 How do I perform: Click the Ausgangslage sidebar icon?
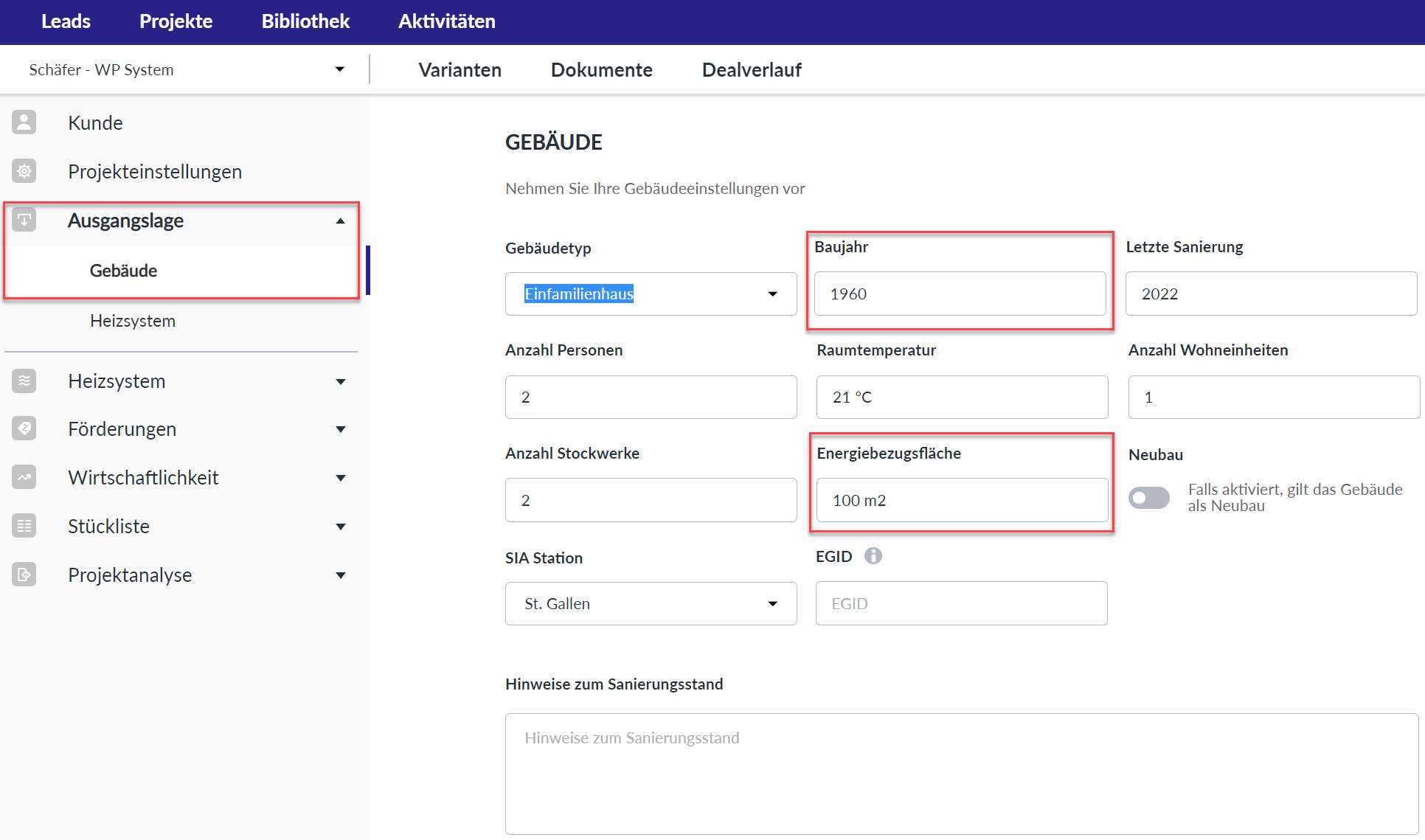click(24, 220)
